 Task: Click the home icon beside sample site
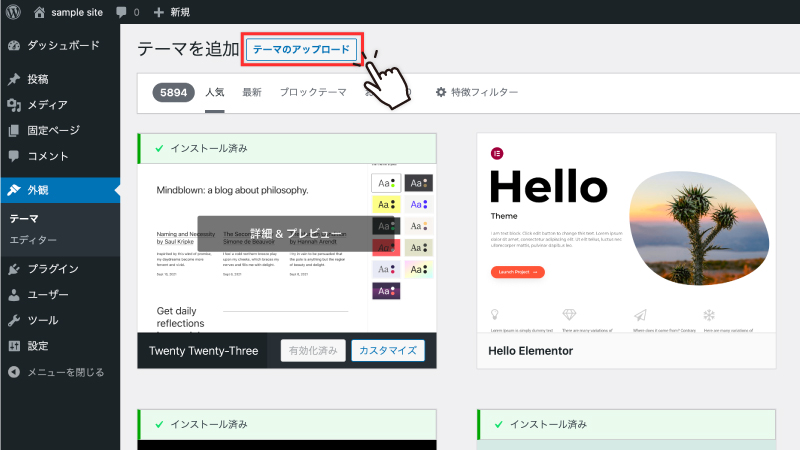(39, 12)
